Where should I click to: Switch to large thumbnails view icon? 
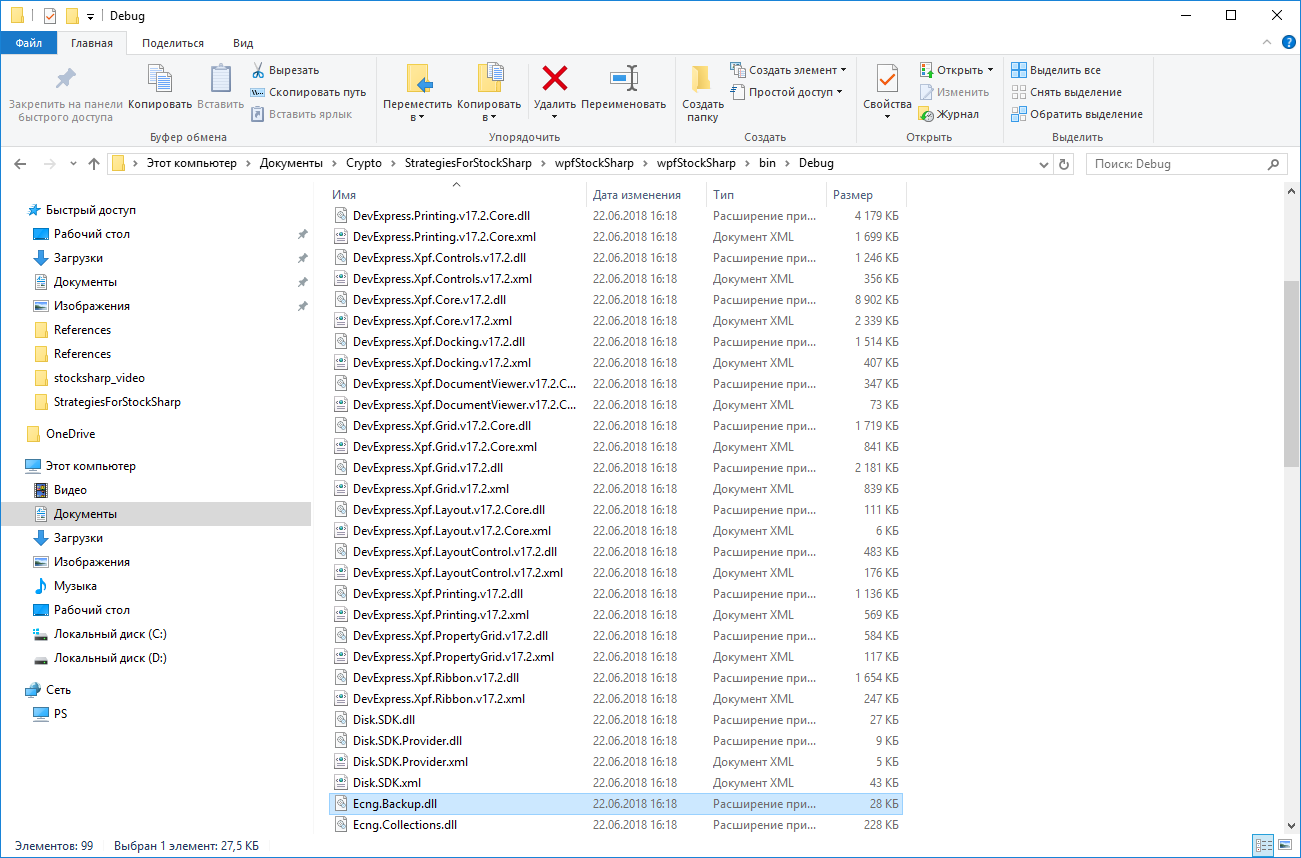coord(1284,846)
